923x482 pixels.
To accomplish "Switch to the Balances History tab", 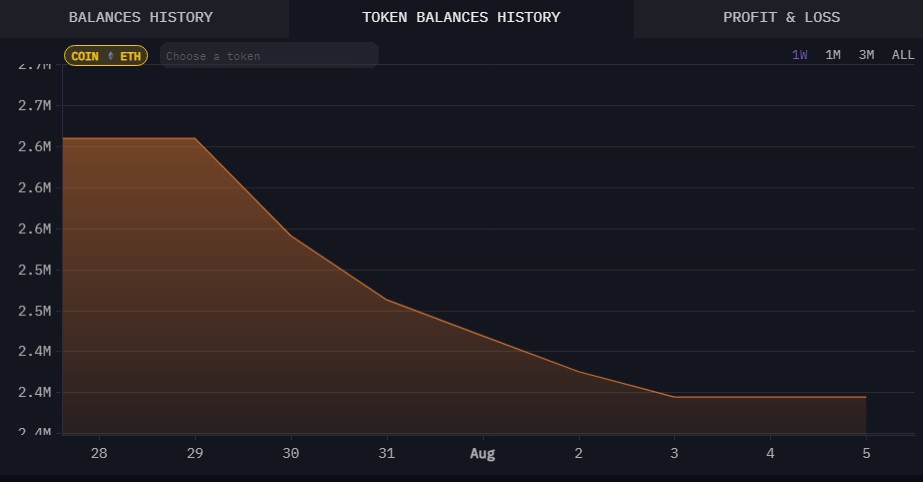I will pyautogui.click(x=140, y=18).
